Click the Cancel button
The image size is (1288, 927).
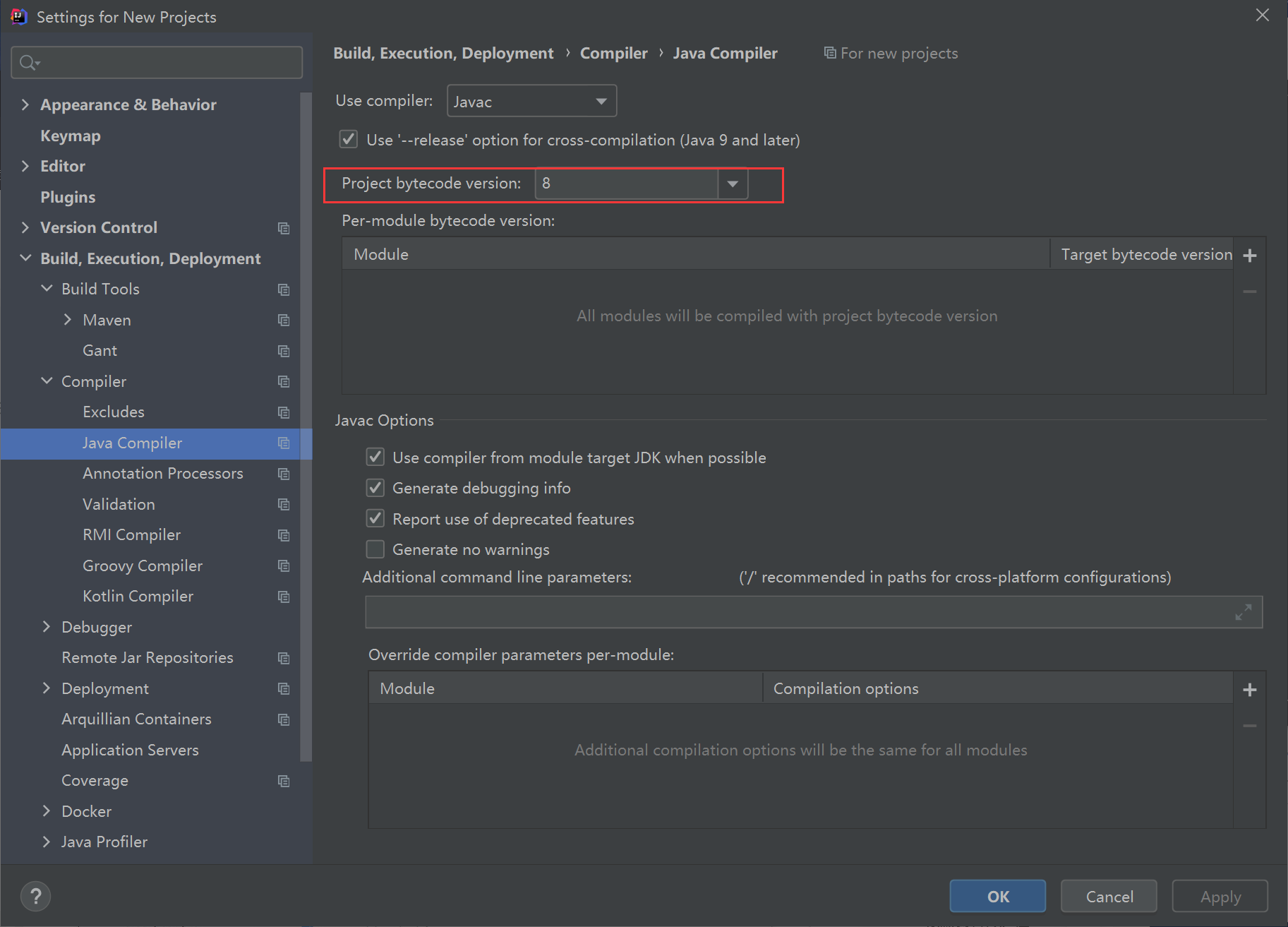pyautogui.click(x=1109, y=897)
